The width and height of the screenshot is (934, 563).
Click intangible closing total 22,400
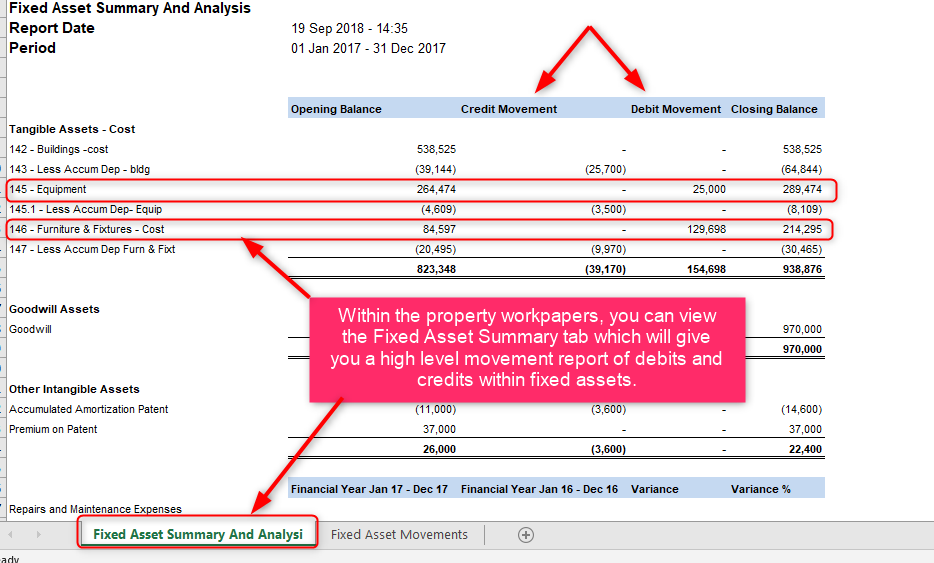click(x=805, y=449)
